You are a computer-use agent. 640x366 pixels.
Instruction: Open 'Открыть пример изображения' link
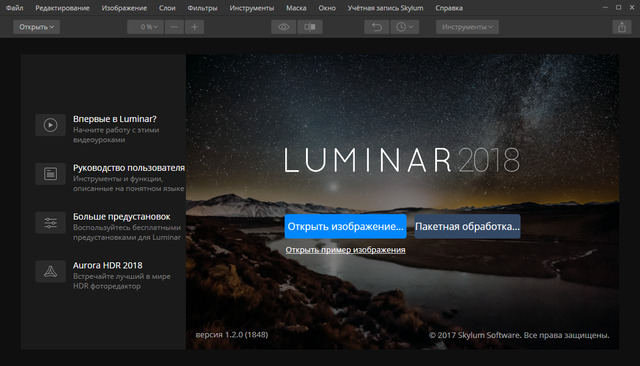coord(345,250)
